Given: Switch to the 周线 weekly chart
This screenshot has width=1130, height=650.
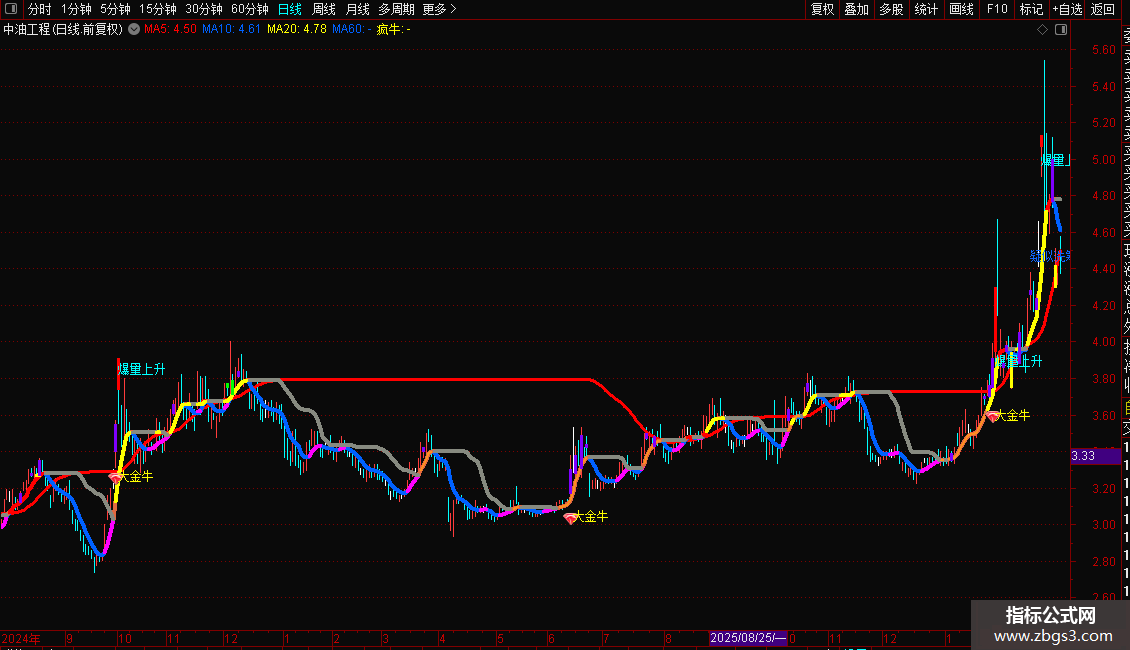Looking at the screenshot, I should 324,9.
